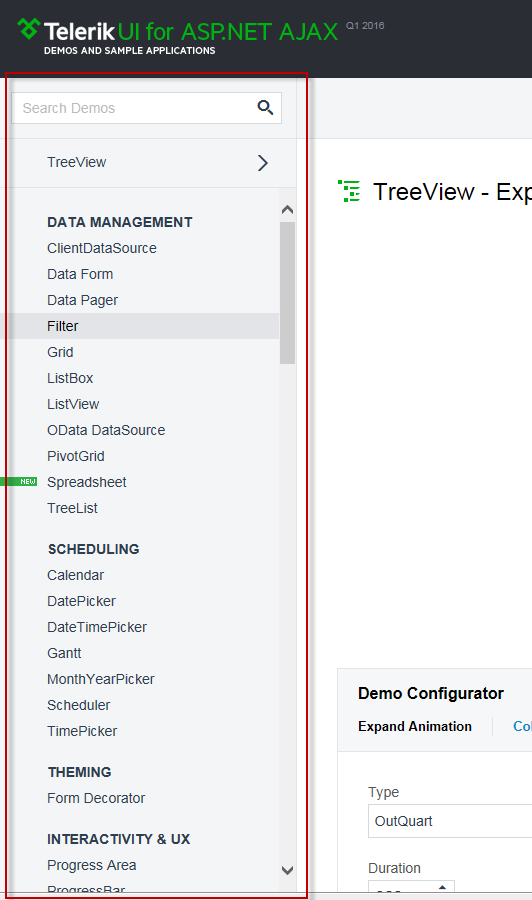This screenshot has width=532, height=900.
Task: Click the NEW badge beside Spreadsheet
Action: pos(18,482)
